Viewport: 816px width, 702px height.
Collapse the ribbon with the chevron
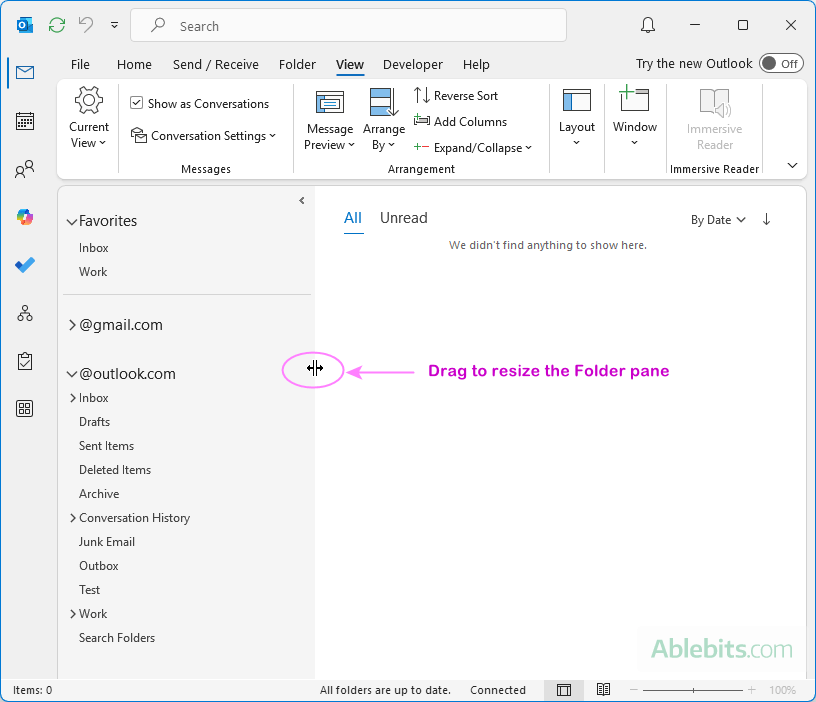792,165
